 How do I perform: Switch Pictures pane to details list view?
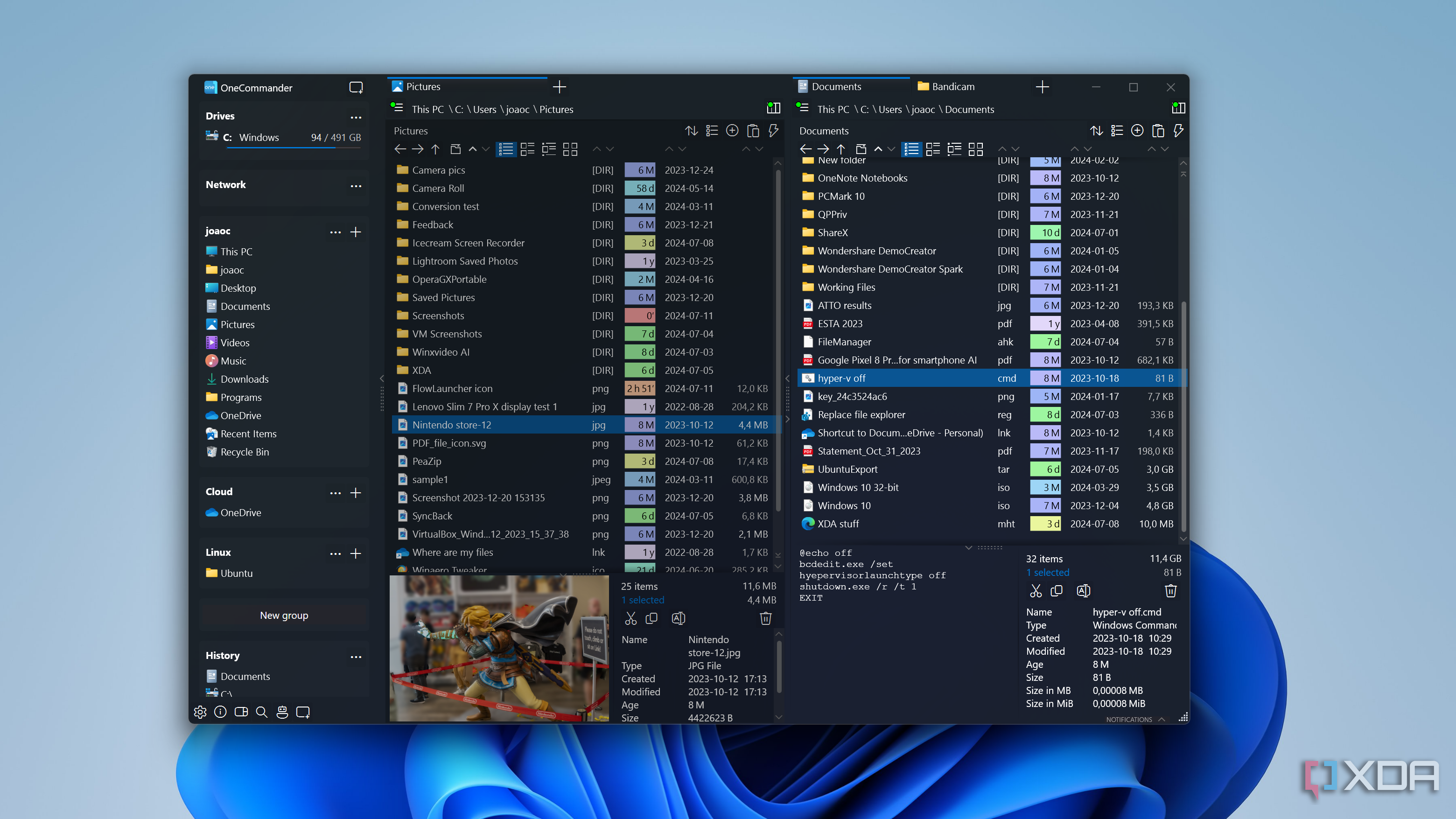point(506,149)
